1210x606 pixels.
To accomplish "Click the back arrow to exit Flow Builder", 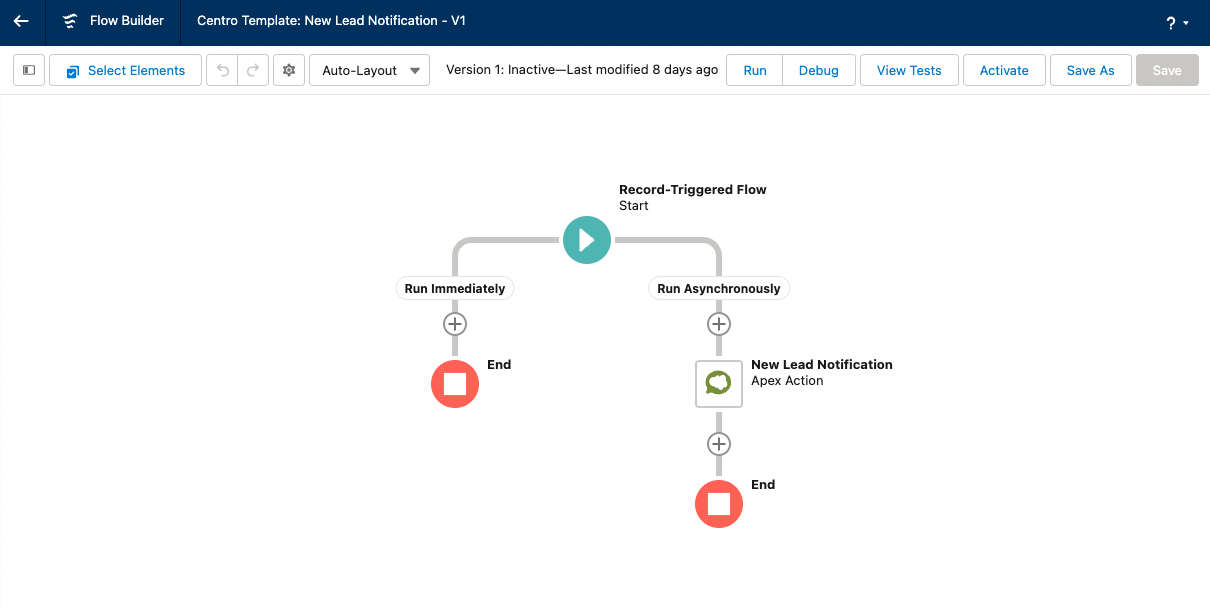I will click(x=21, y=20).
